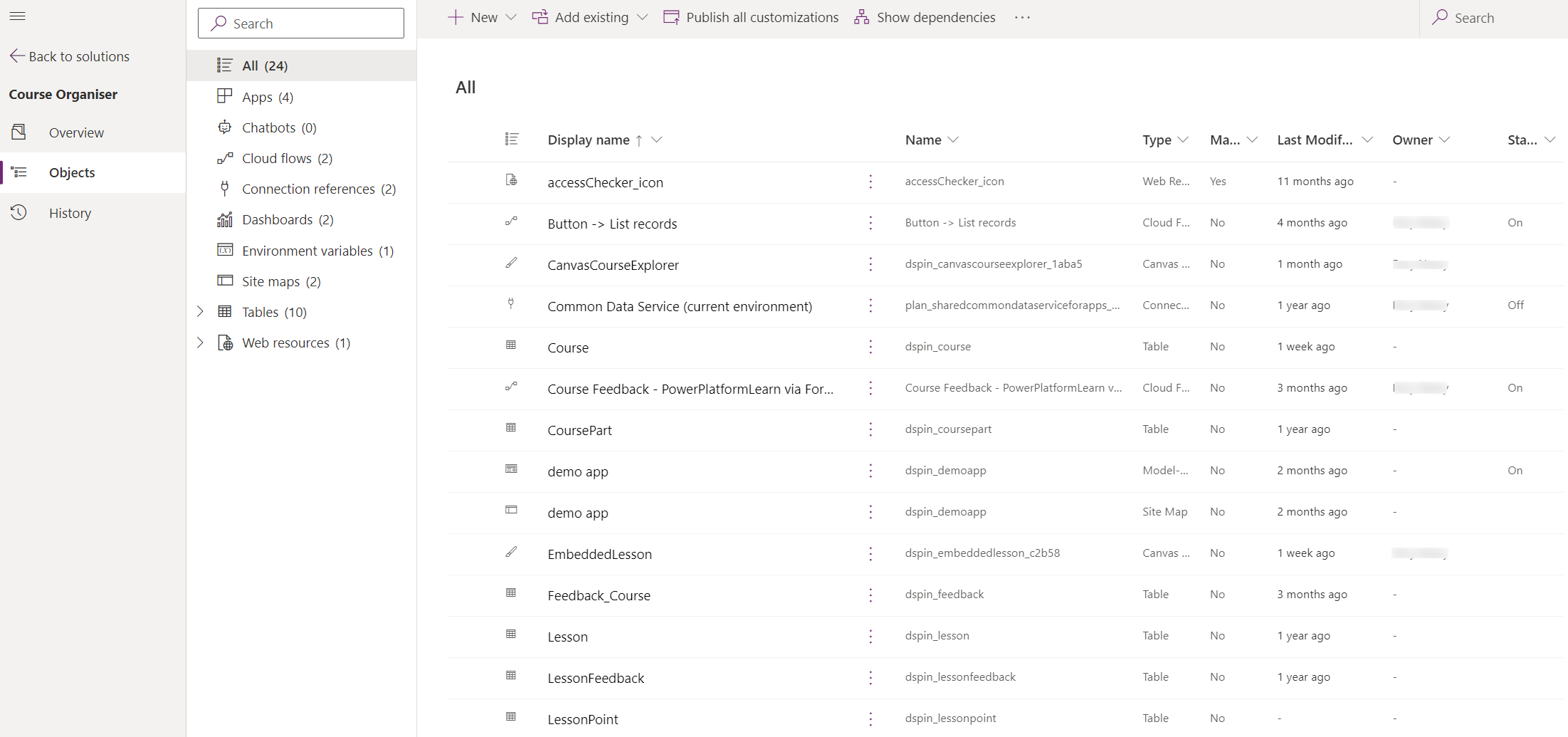Screen dimensions: 1568x737
Task: Open the Type column filter dropdown
Action: 1184,140
